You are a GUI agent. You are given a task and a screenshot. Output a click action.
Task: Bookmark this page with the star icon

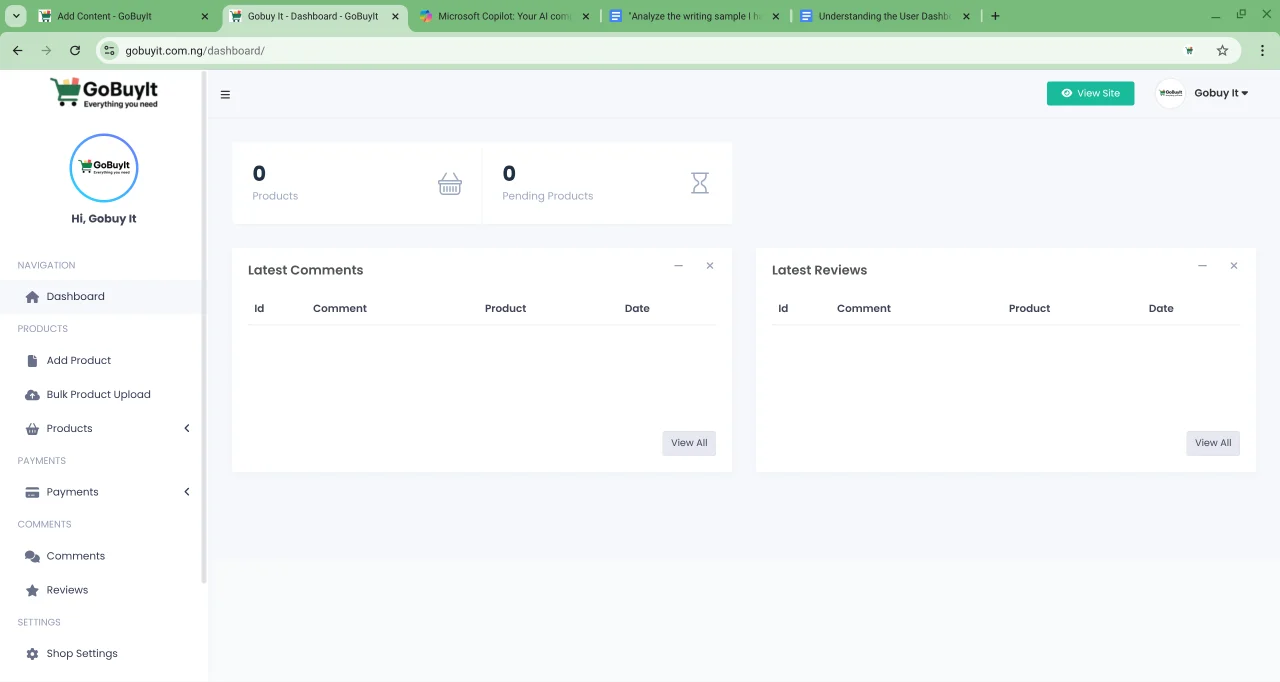(1222, 51)
